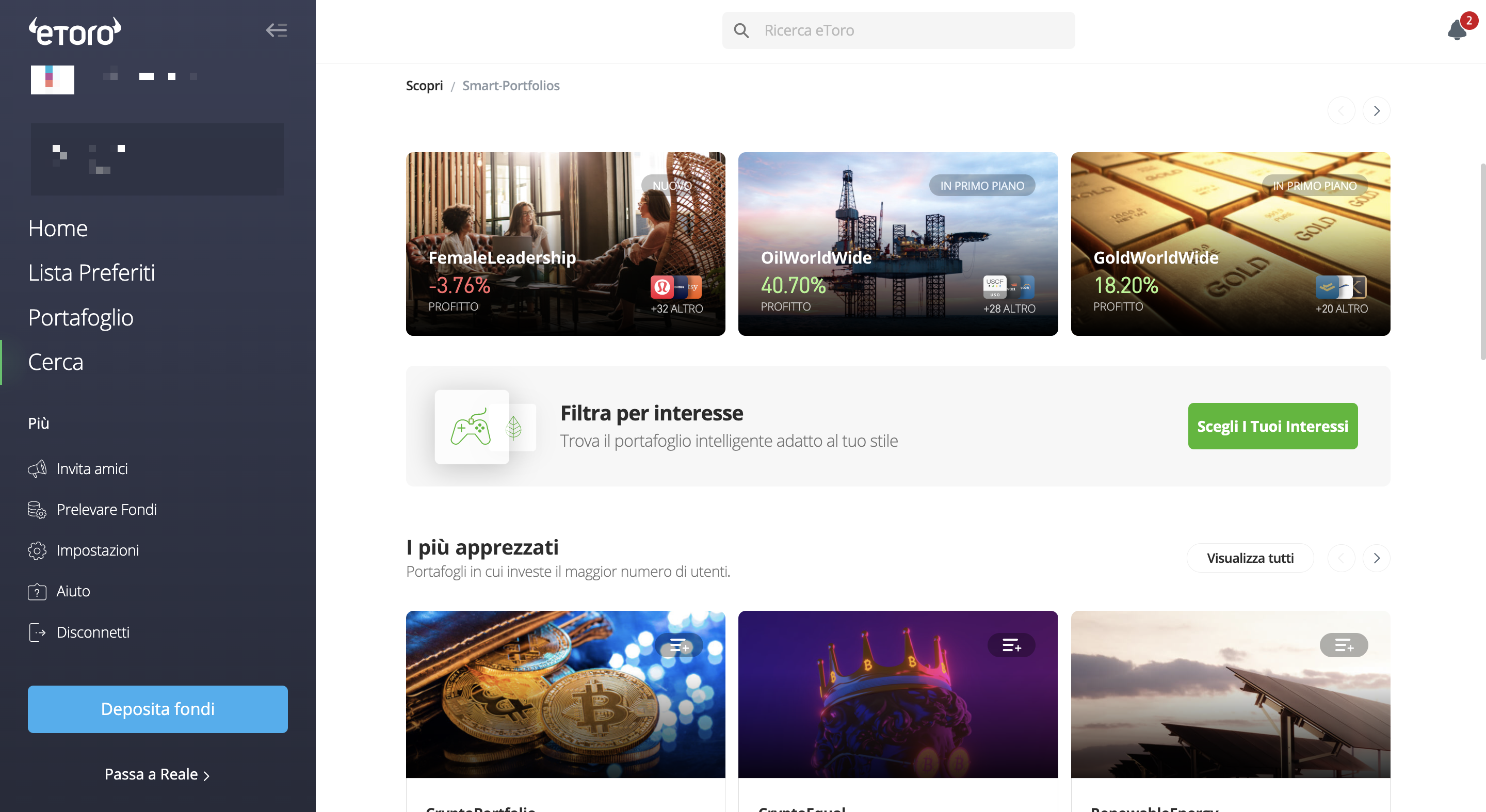Open the Home menu item

point(58,229)
